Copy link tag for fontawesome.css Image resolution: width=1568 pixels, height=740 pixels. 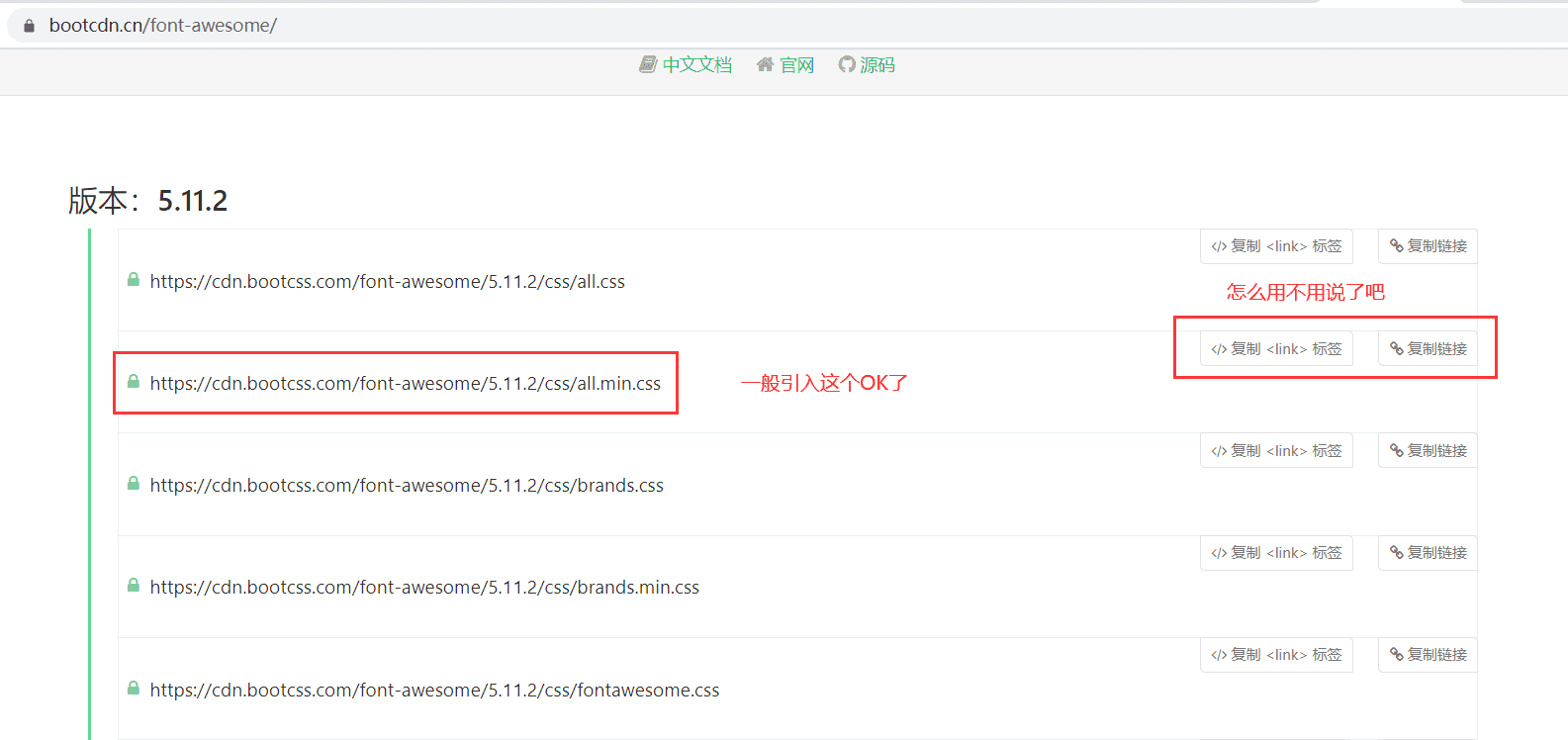tap(1276, 655)
